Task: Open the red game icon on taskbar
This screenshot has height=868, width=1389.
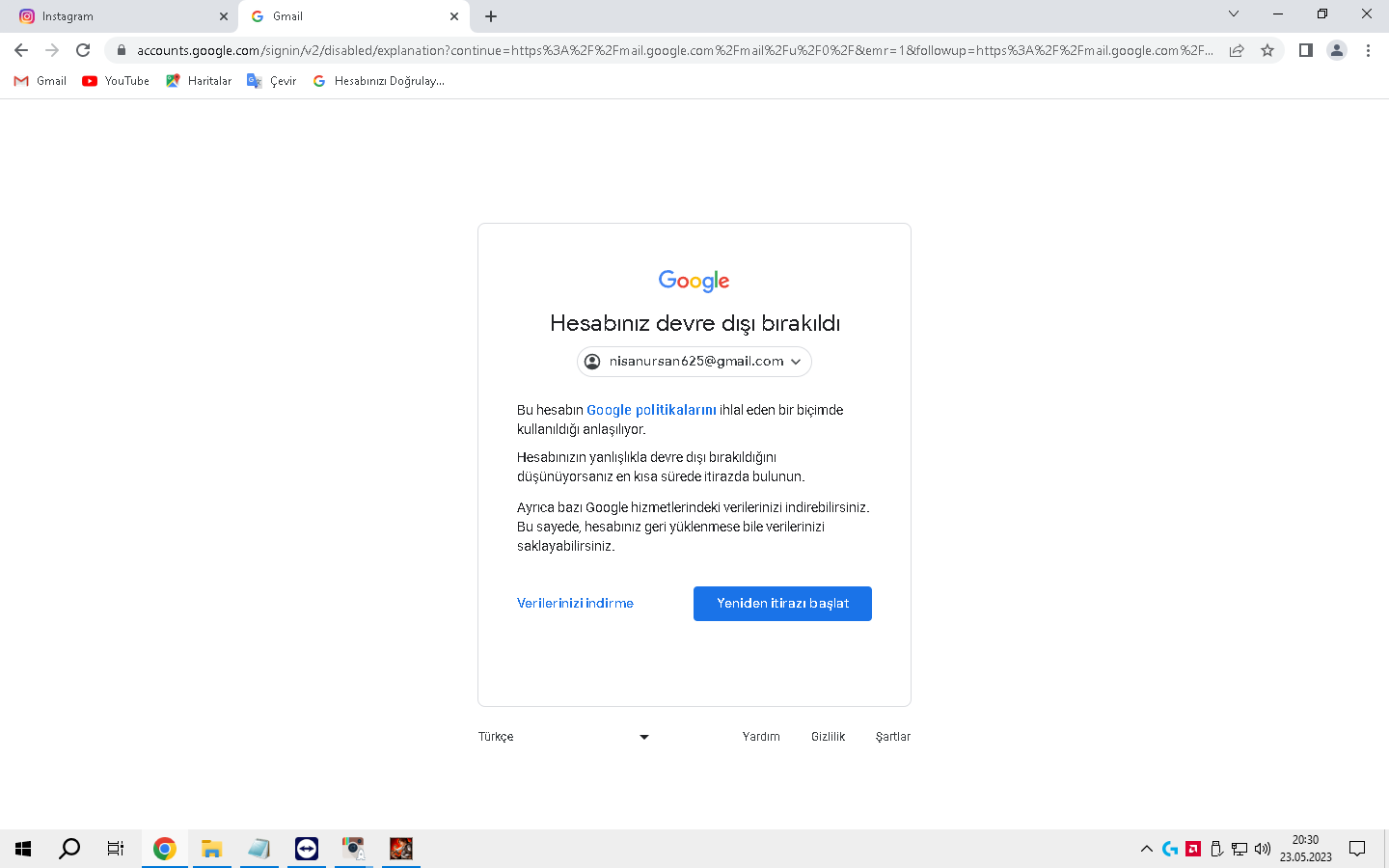Action: [x=401, y=849]
